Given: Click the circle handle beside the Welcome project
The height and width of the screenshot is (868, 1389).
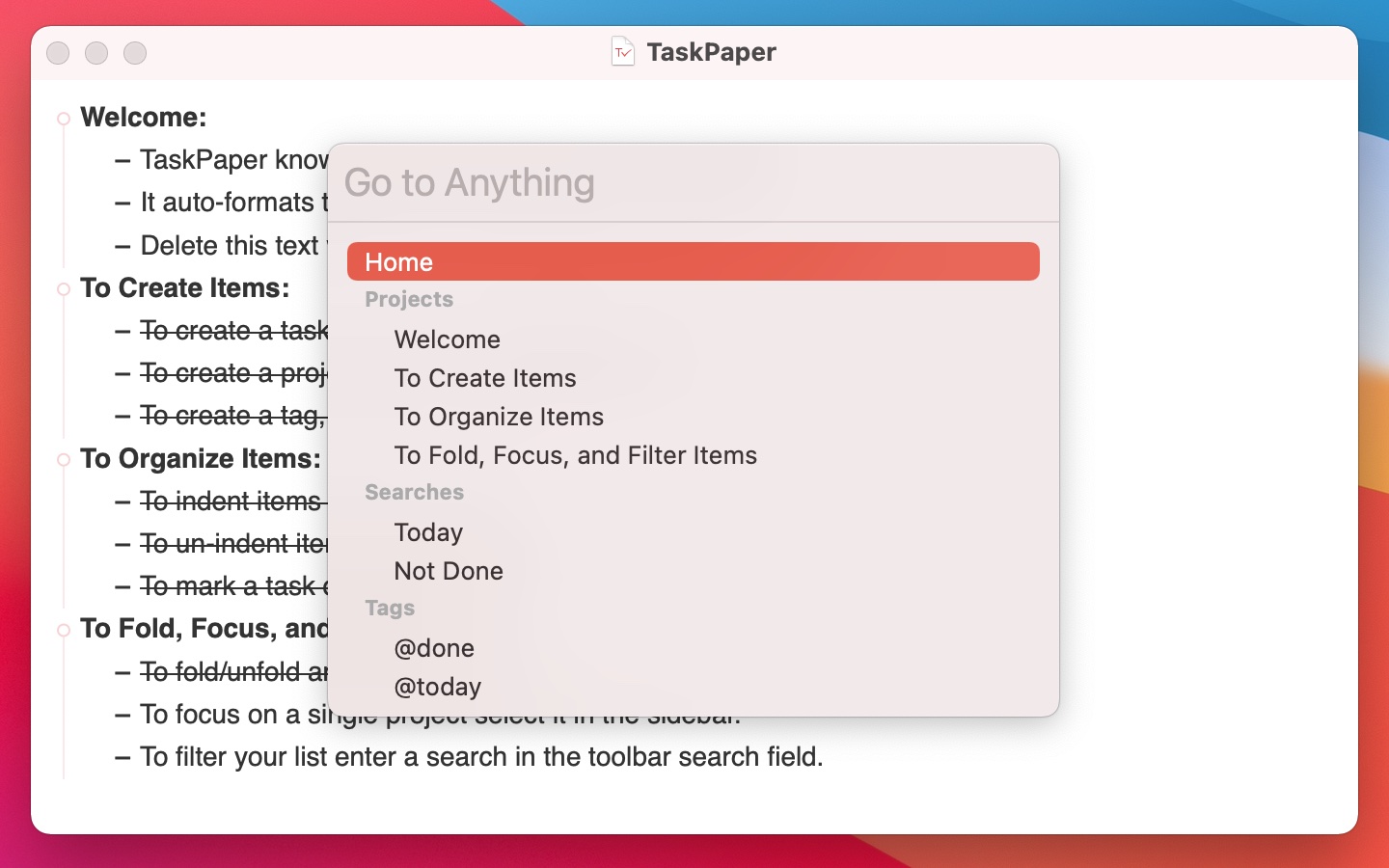Looking at the screenshot, I should (64, 118).
